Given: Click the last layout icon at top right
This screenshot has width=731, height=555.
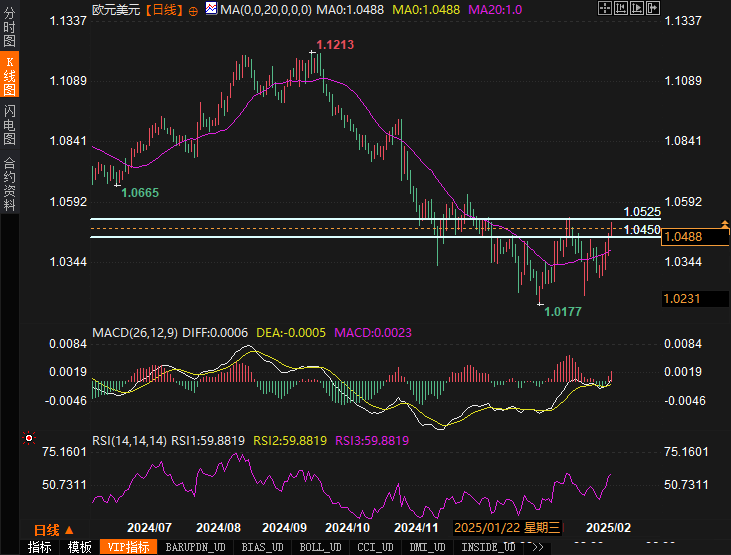Looking at the screenshot, I should pos(655,8).
